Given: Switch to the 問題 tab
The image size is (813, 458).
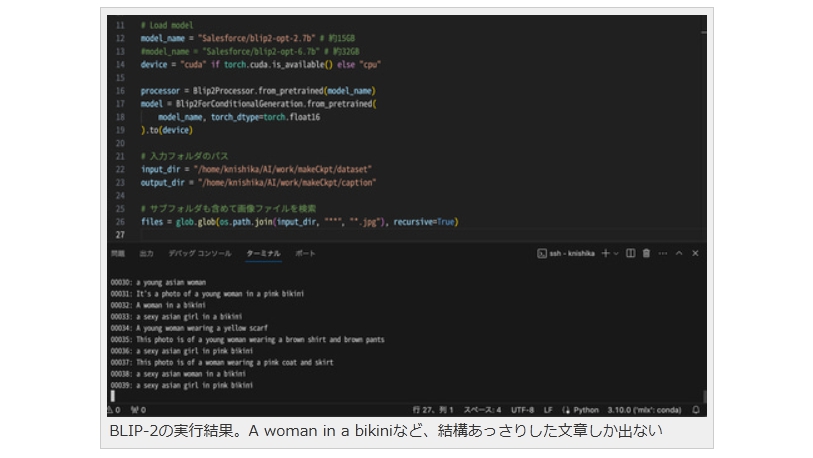Looking at the screenshot, I should click(118, 254).
